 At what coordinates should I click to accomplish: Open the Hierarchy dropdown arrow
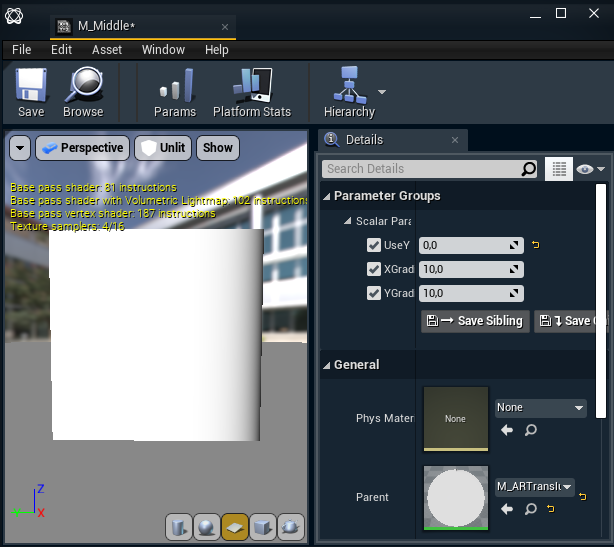tap(382, 91)
